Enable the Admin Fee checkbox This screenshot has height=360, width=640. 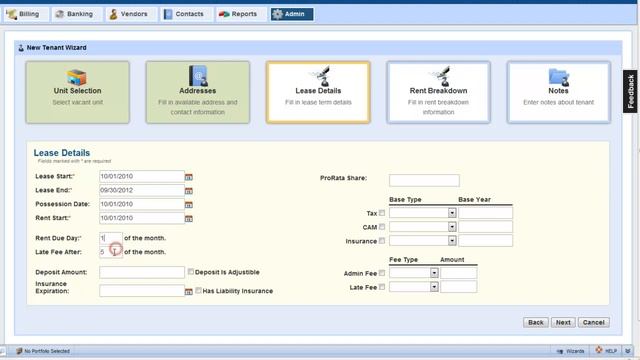(382, 273)
